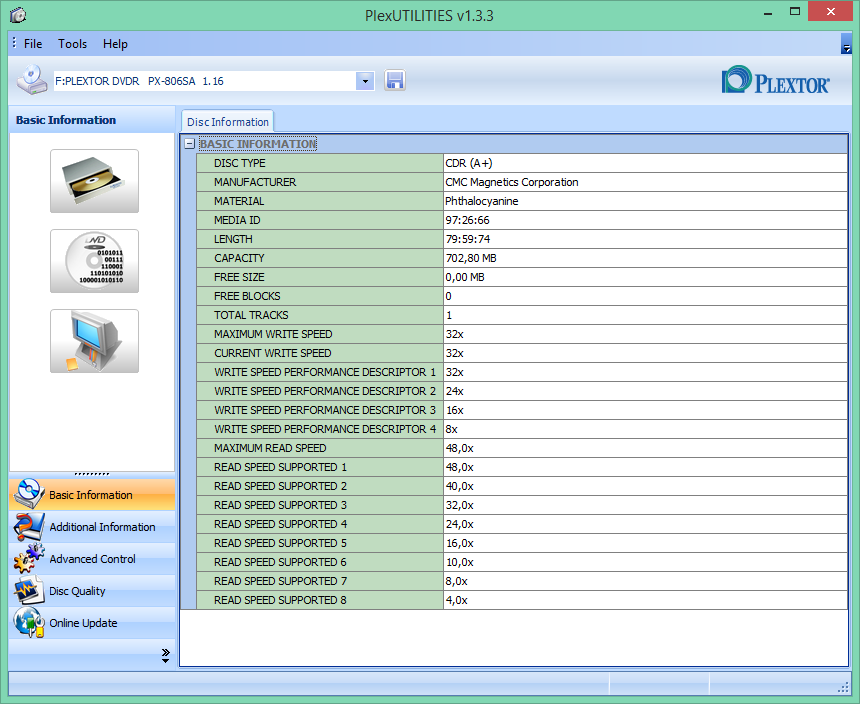Select the DISC TYPE value CDR (A+)
Viewport: 860px width, 704px height.
pos(469,163)
